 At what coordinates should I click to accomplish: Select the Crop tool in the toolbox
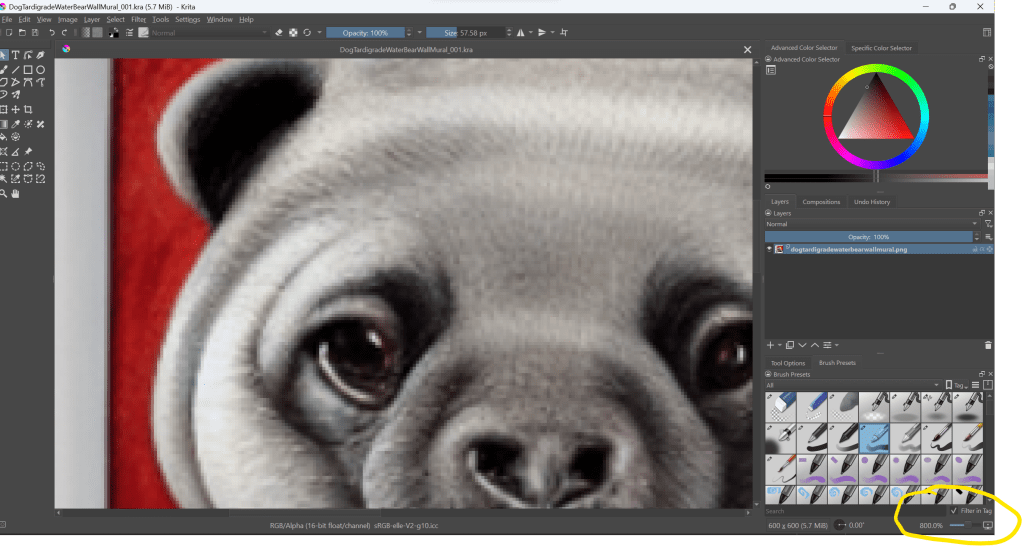click(x=28, y=109)
